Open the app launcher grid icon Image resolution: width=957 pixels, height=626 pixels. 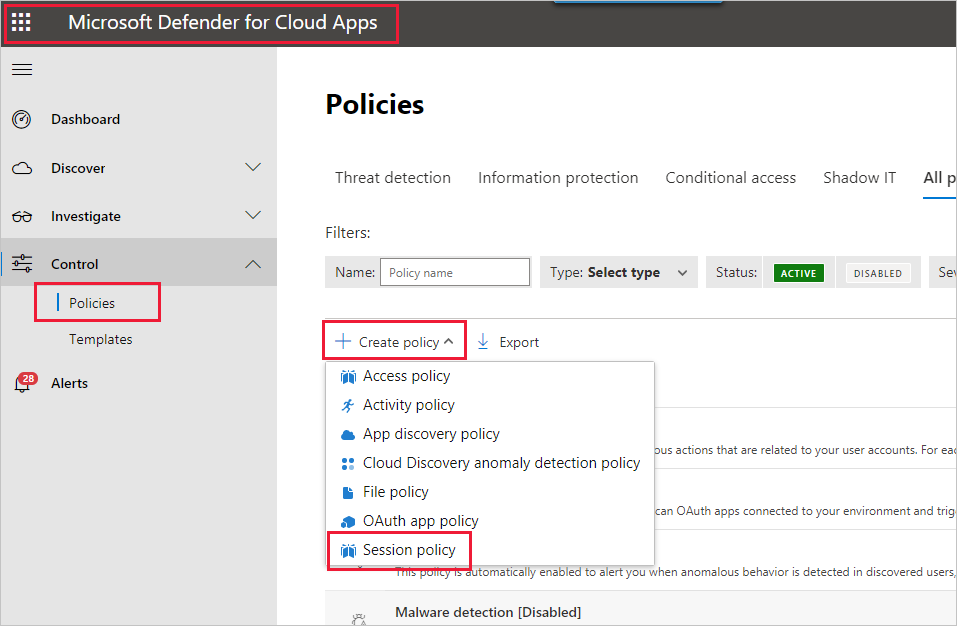click(x=21, y=22)
